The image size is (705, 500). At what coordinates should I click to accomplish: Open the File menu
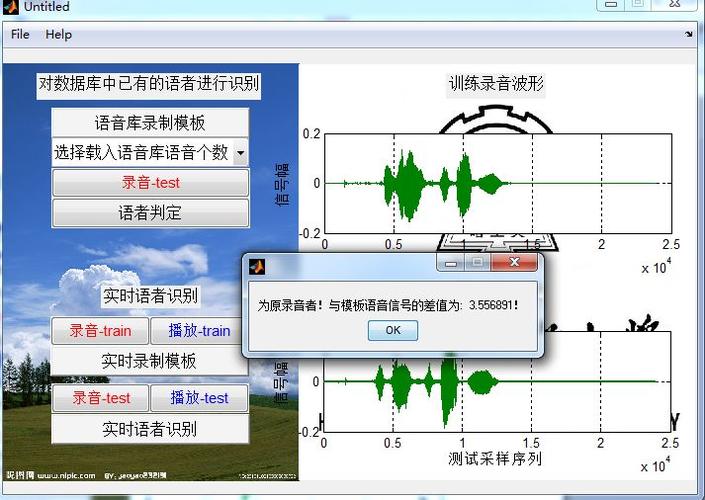[x=20, y=35]
